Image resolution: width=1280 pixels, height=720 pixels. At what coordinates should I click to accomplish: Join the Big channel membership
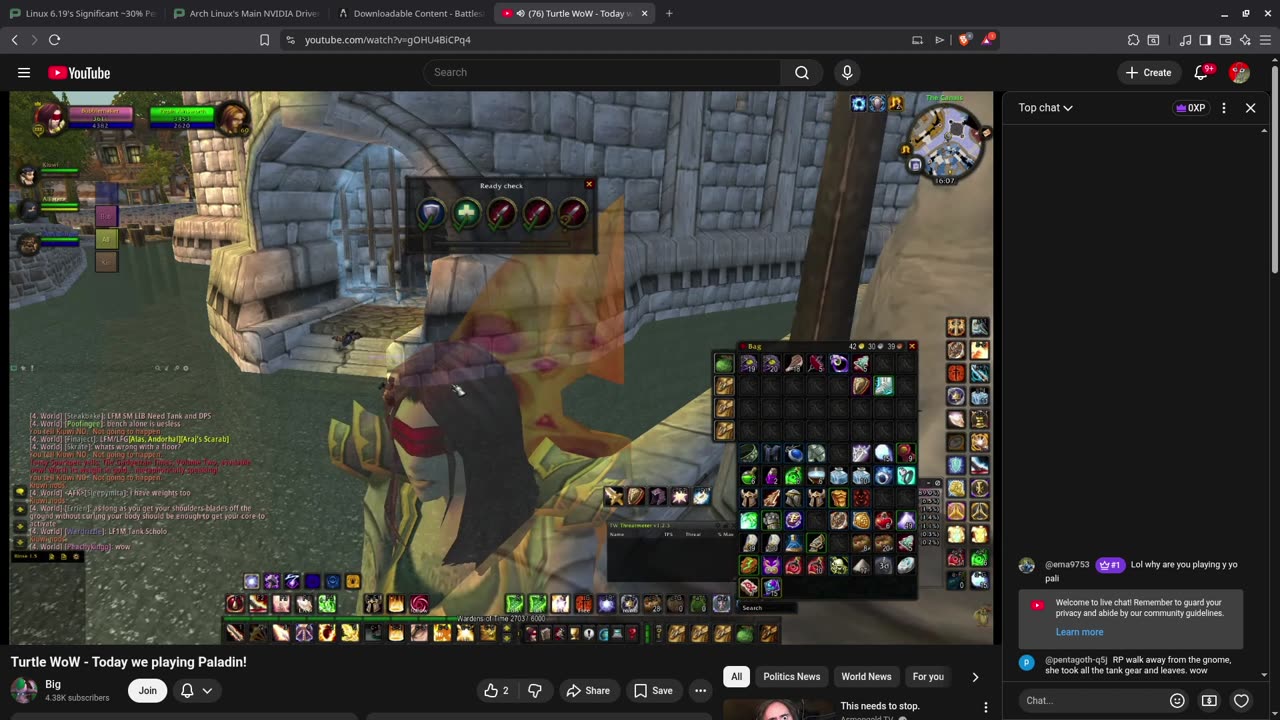pos(147,690)
